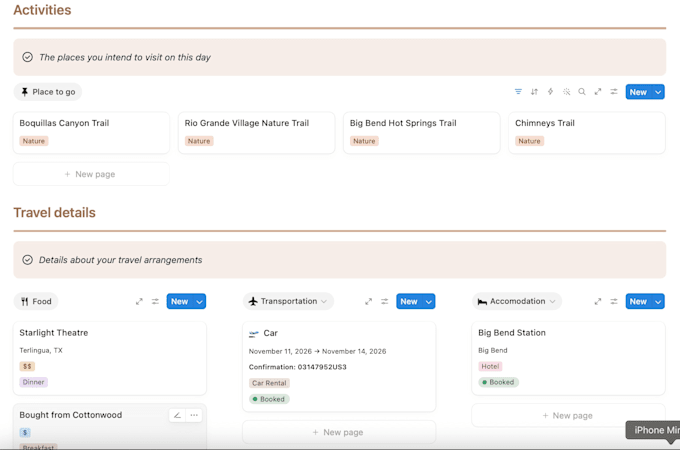Open view settings sliders icon for Activities

coord(614,91)
